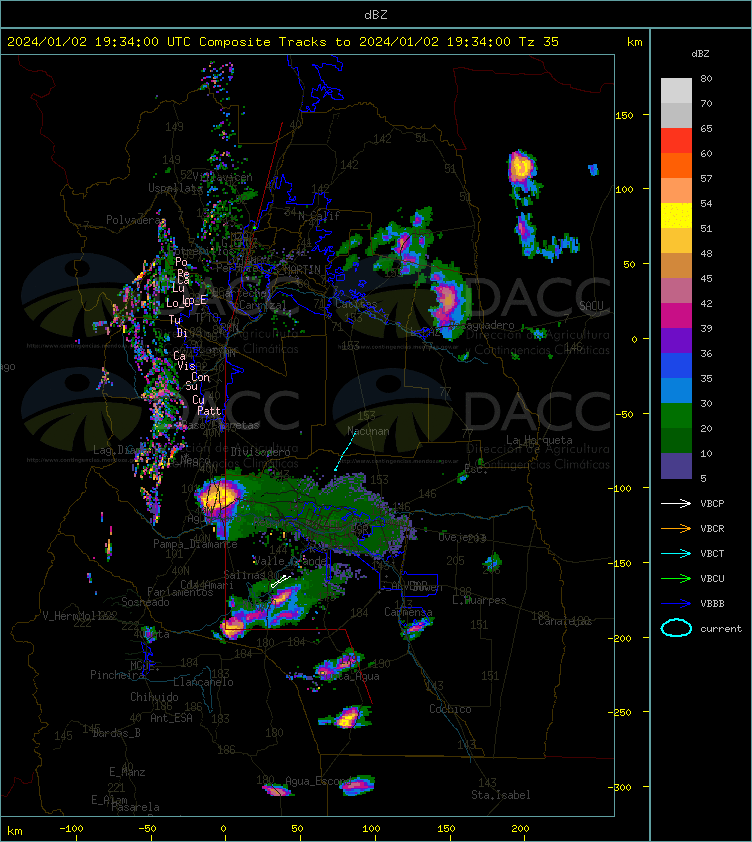Click the 'Carrizal' place label
The width and height of the screenshot is (752, 842).
(x=263, y=305)
